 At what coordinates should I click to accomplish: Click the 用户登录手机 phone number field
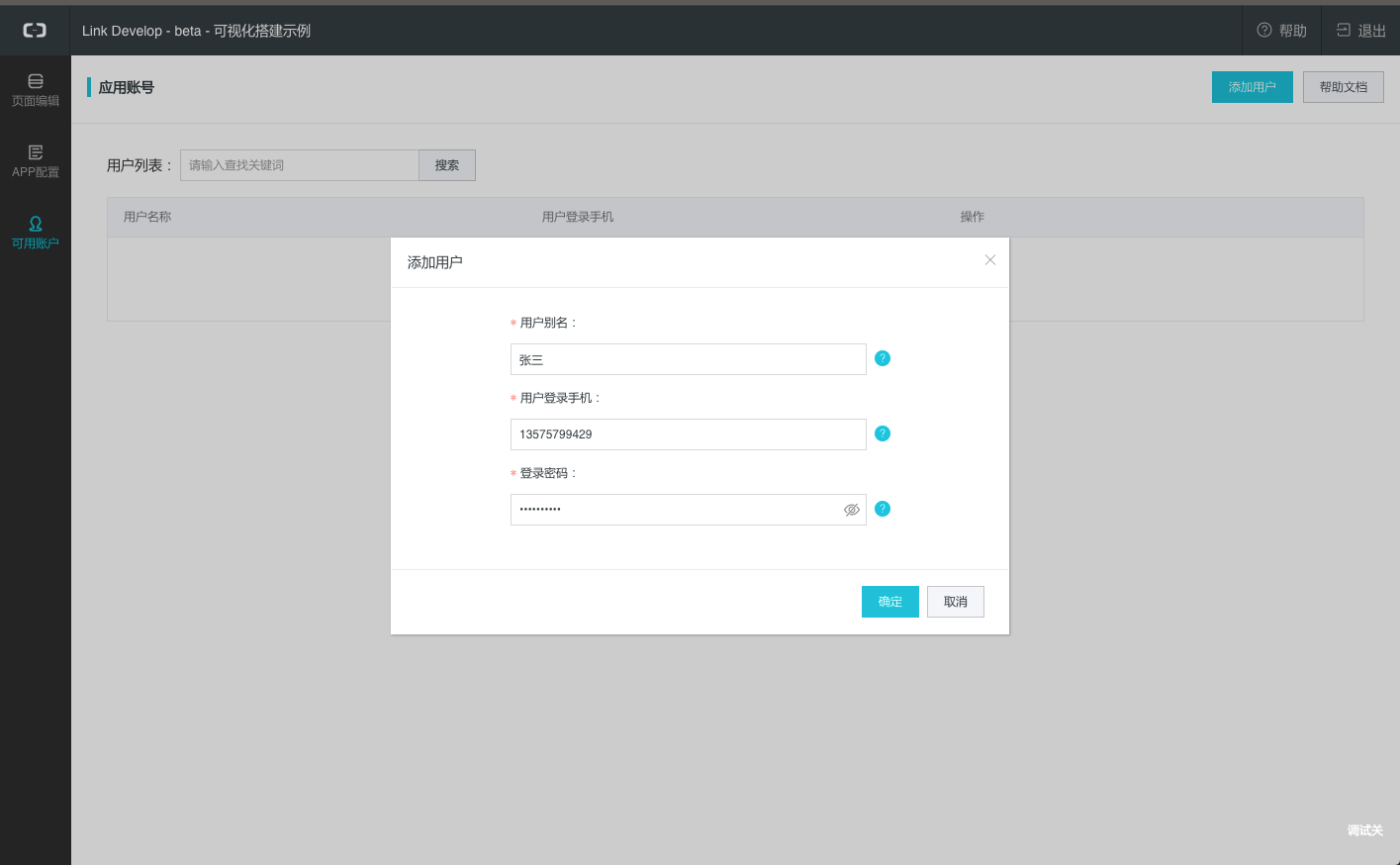(x=688, y=434)
